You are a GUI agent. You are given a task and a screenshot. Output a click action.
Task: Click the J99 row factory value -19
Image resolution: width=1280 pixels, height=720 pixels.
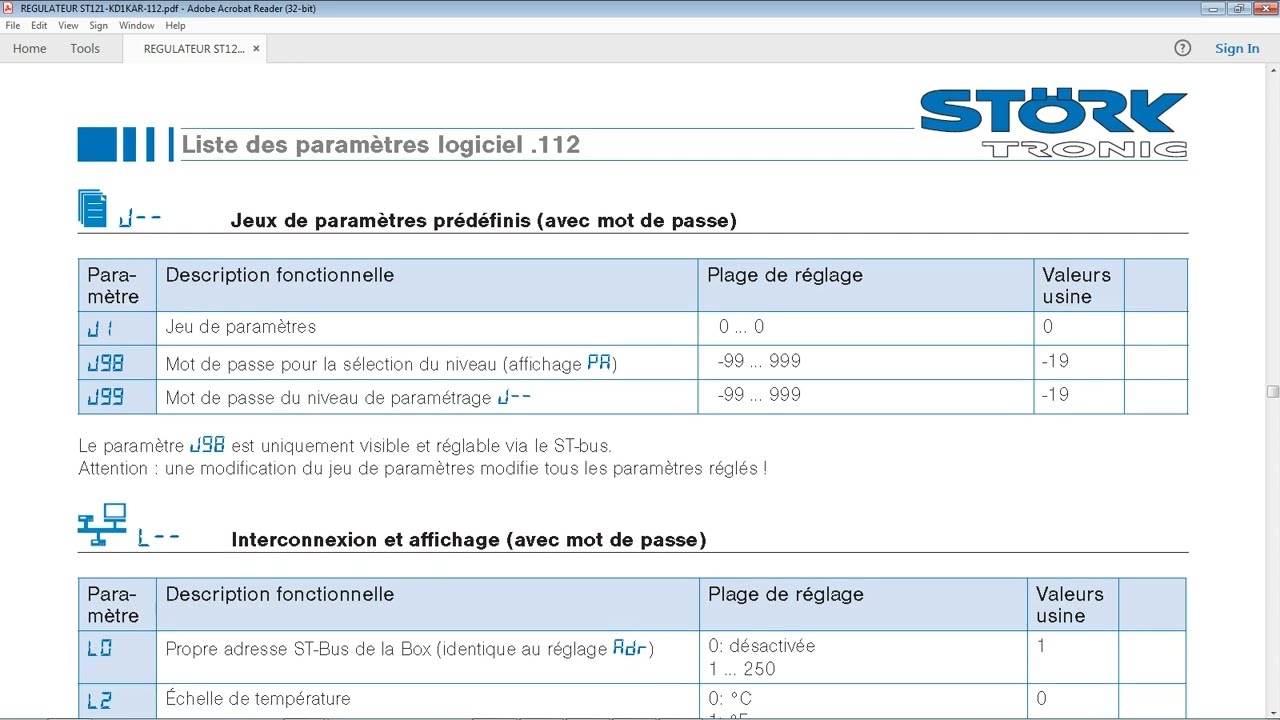(1055, 395)
